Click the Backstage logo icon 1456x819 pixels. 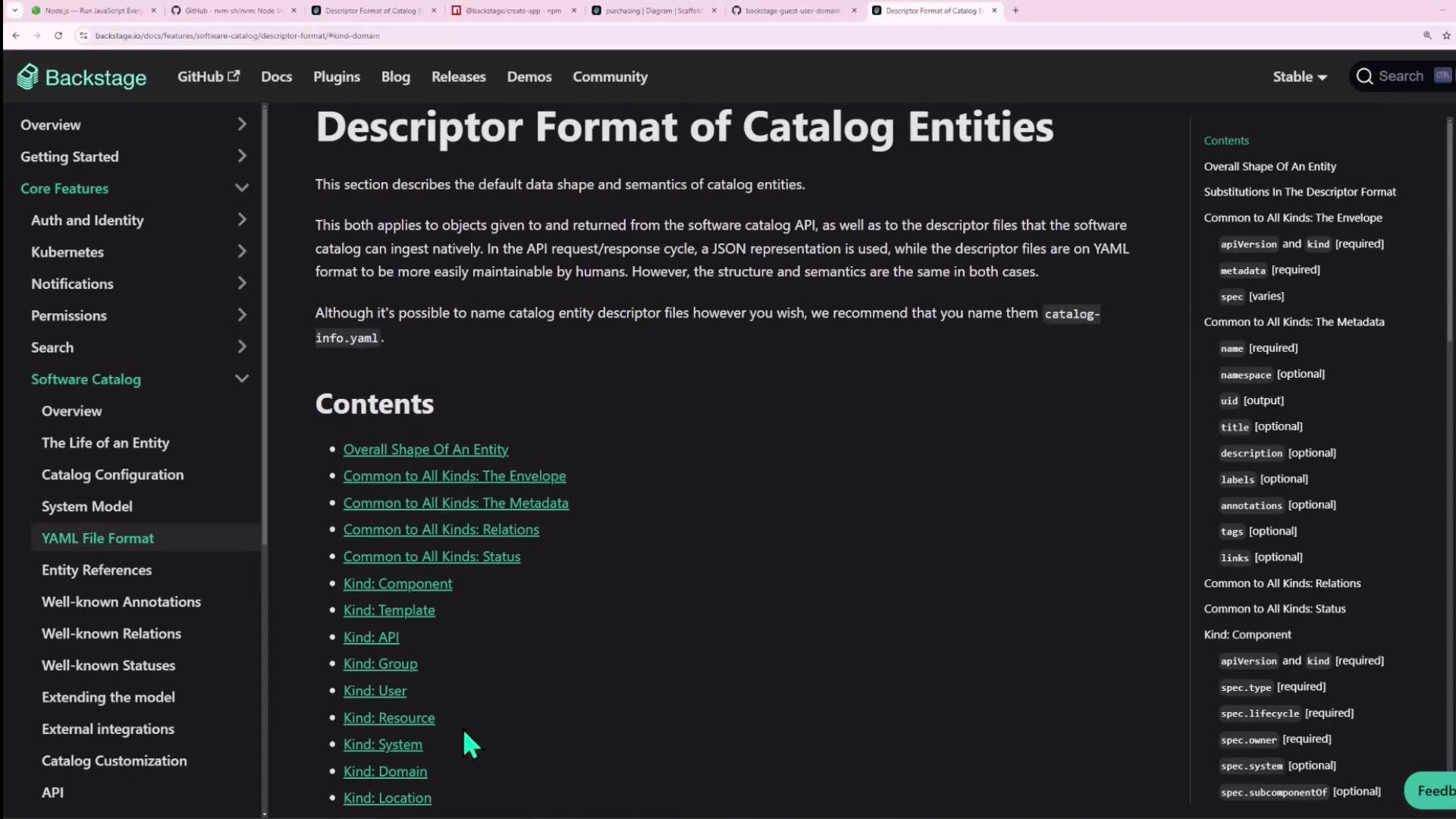(28, 77)
